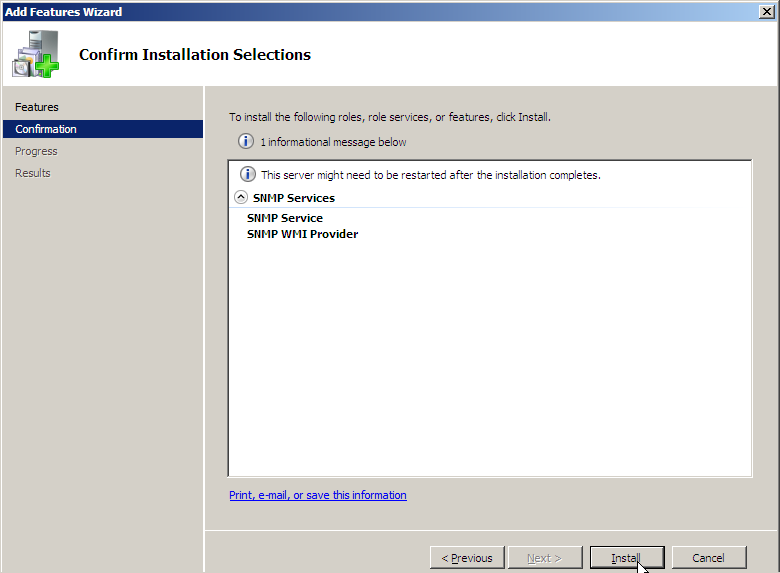Go to the Features step in sidebar
The height and width of the screenshot is (573, 780).
tap(37, 107)
